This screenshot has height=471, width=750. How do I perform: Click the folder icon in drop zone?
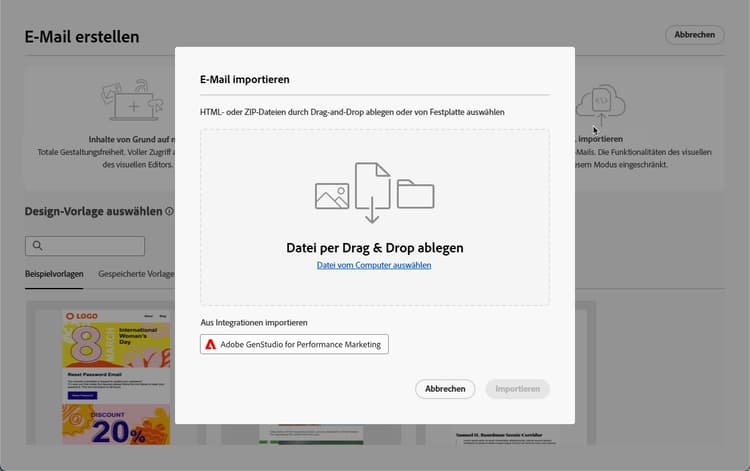click(x=415, y=194)
